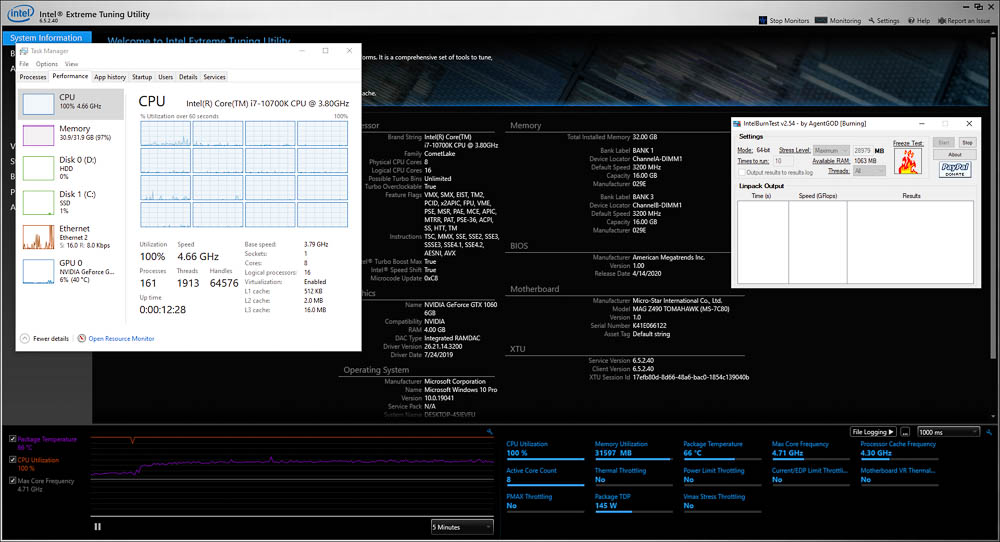Open Stress Level Maximum dropdown

831,150
